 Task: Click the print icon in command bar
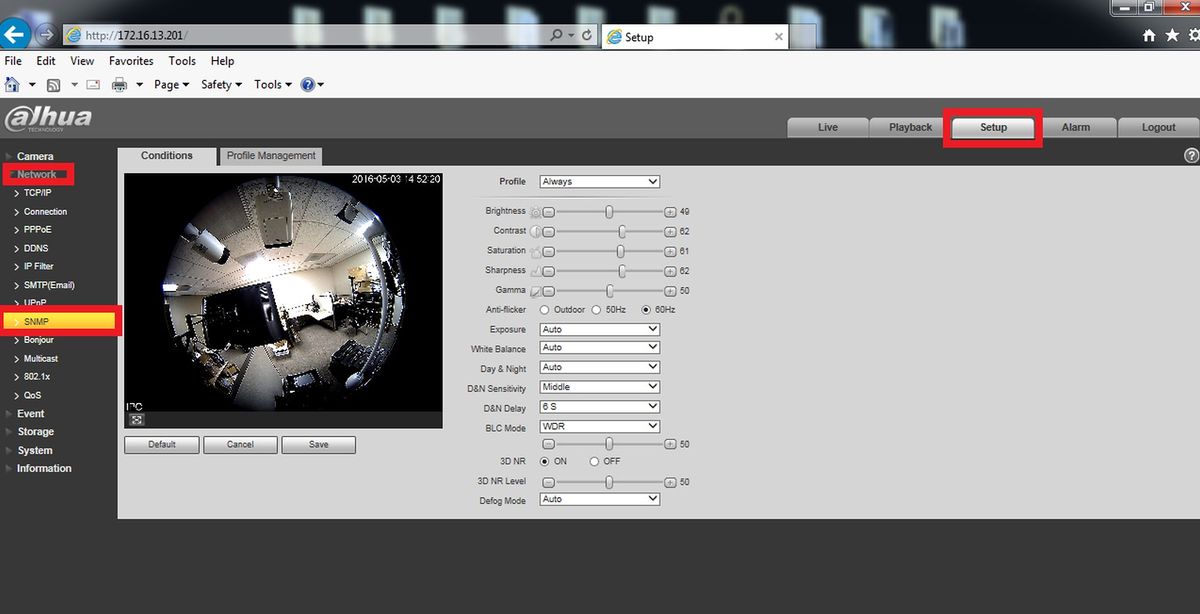point(119,85)
